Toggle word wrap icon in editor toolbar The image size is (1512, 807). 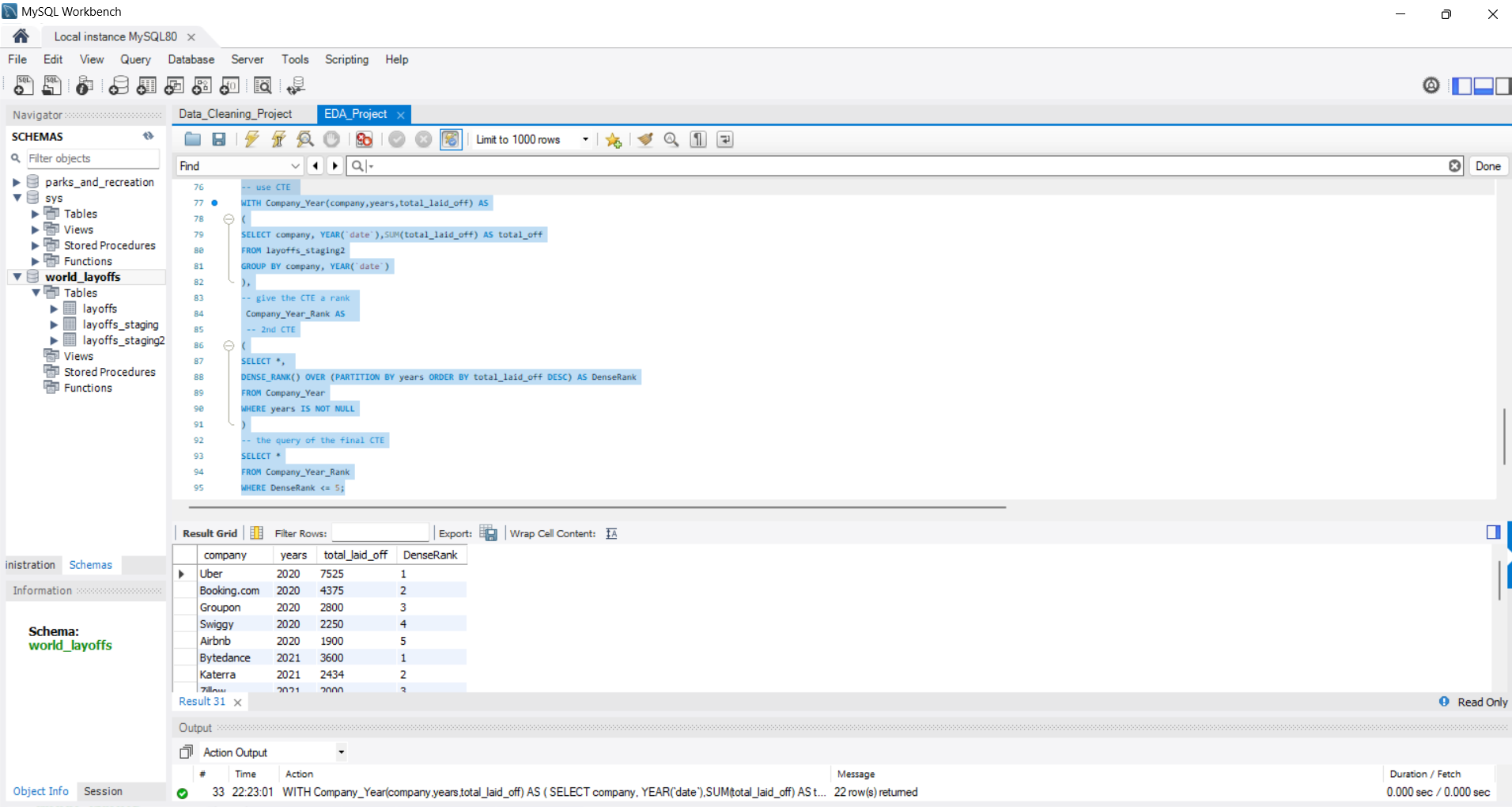(x=725, y=139)
